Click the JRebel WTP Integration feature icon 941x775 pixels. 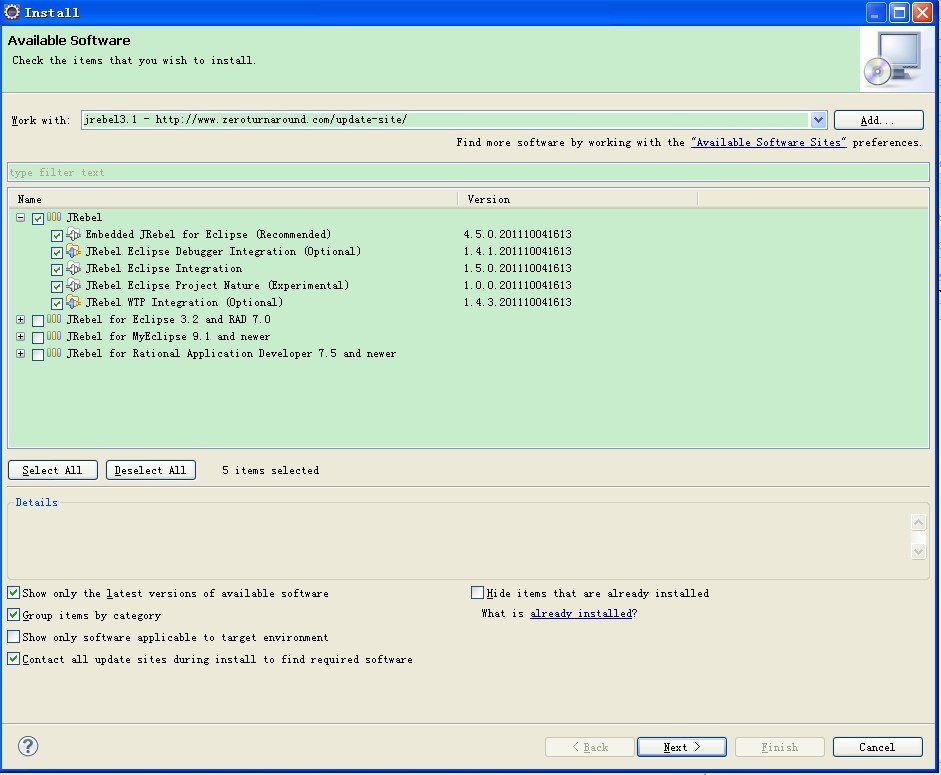point(73,302)
